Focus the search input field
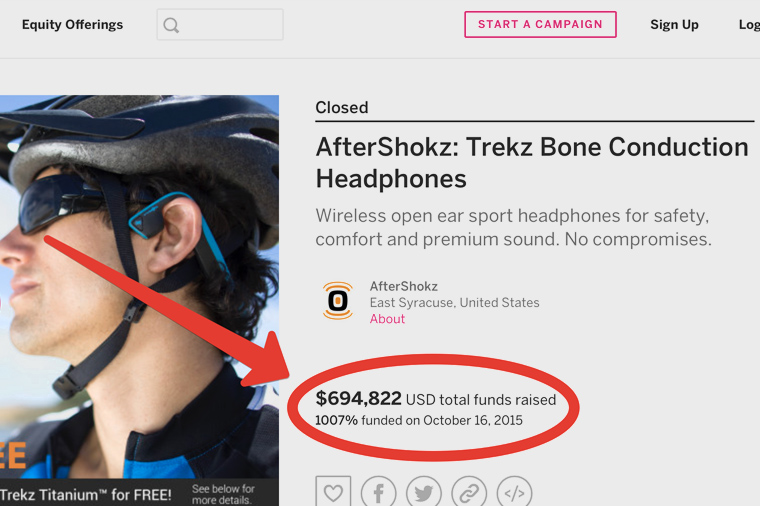 tap(230, 25)
